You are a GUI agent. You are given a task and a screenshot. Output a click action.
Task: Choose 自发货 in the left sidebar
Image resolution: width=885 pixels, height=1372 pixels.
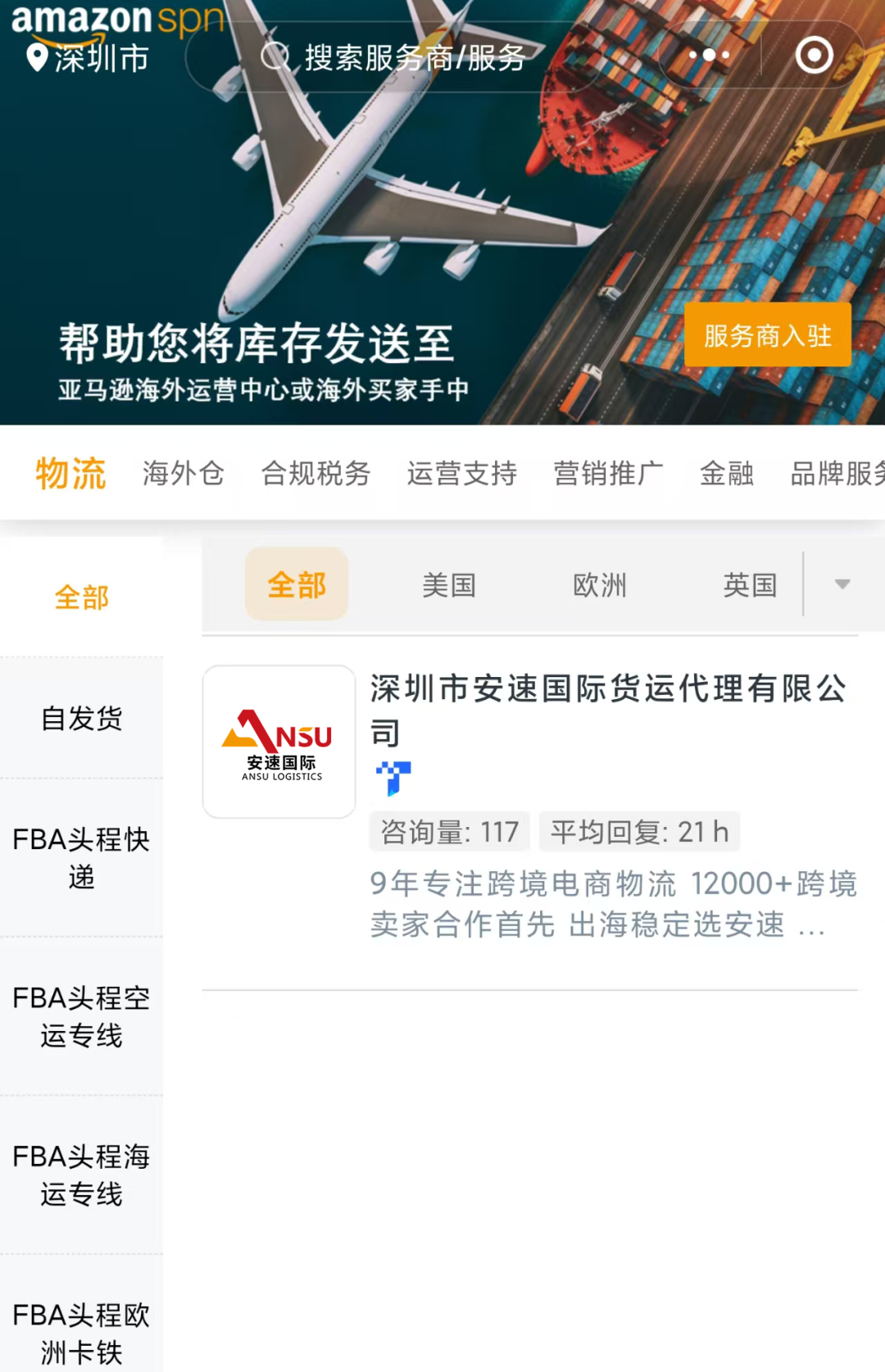[81, 718]
